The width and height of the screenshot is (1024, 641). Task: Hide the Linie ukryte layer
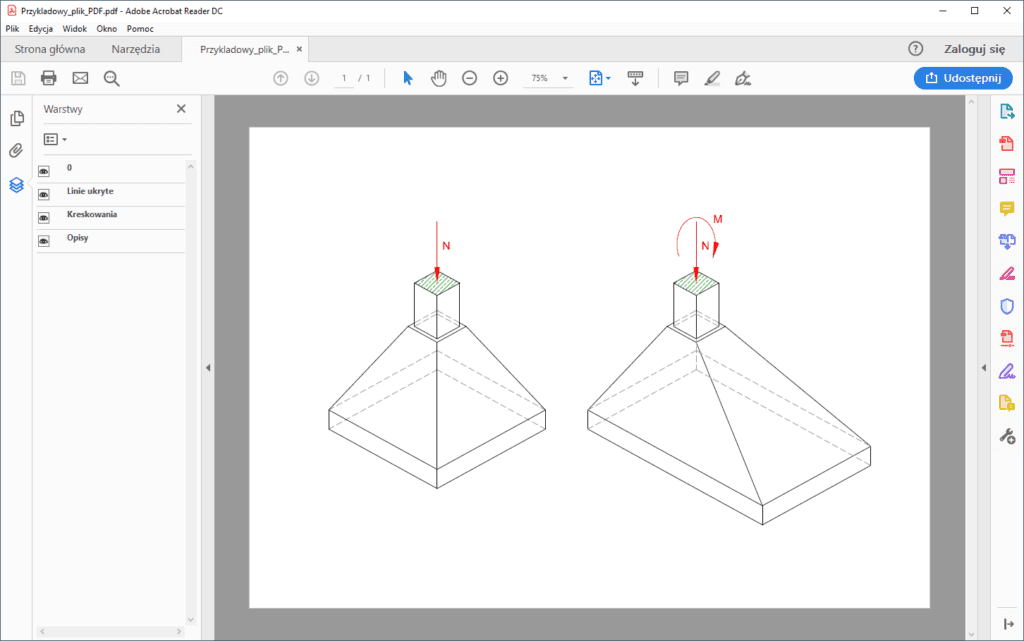[x=44, y=194]
